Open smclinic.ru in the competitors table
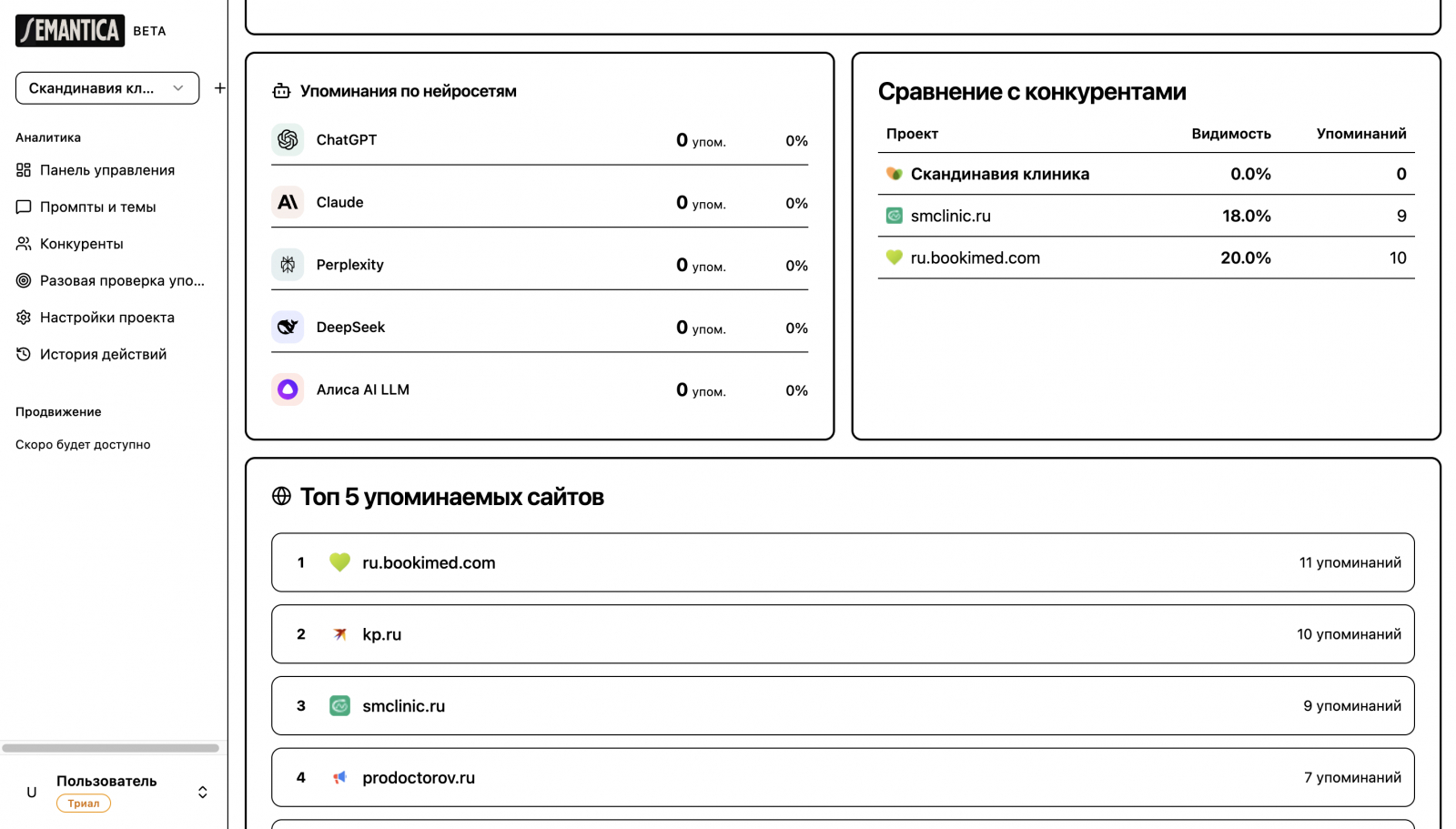Image resolution: width=1456 pixels, height=829 pixels. click(950, 217)
